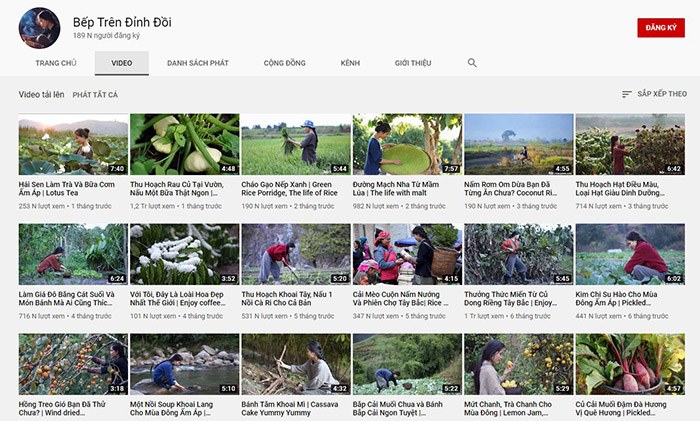Open the DANH SÁCH PHÁT tab
The image size is (700, 421).
198,63
